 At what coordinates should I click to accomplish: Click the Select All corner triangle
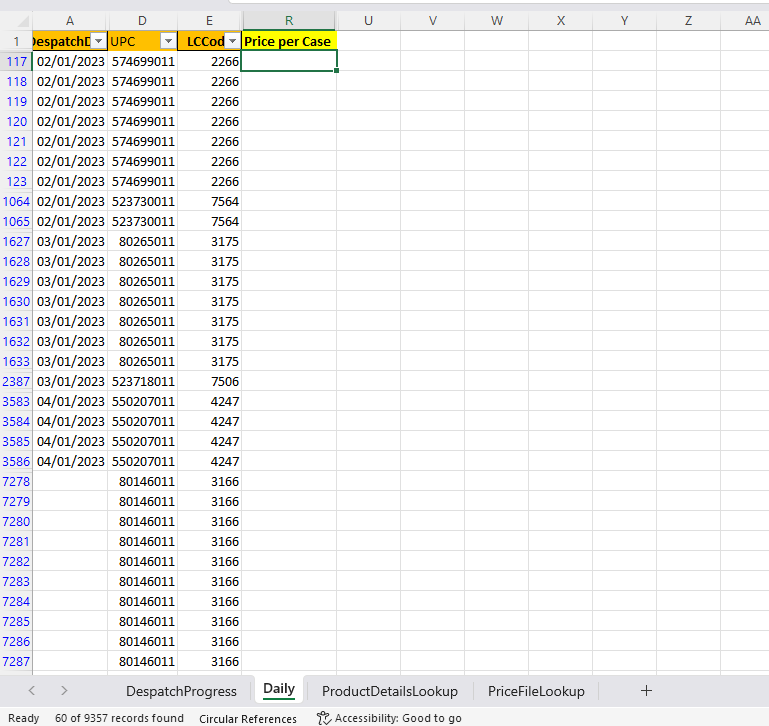[23, 21]
